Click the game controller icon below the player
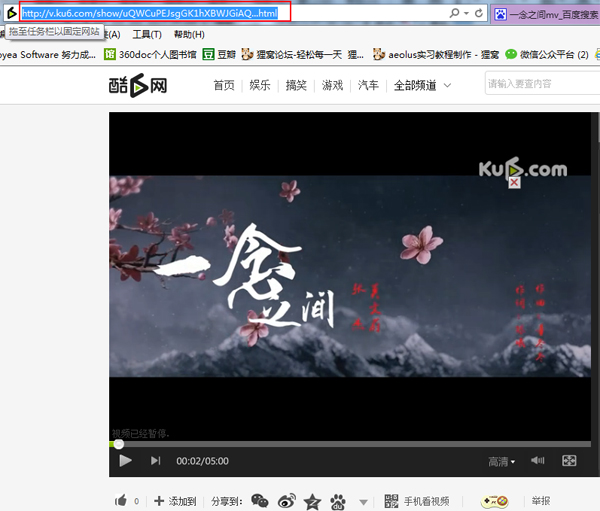This screenshot has height=511, width=600. 494,501
